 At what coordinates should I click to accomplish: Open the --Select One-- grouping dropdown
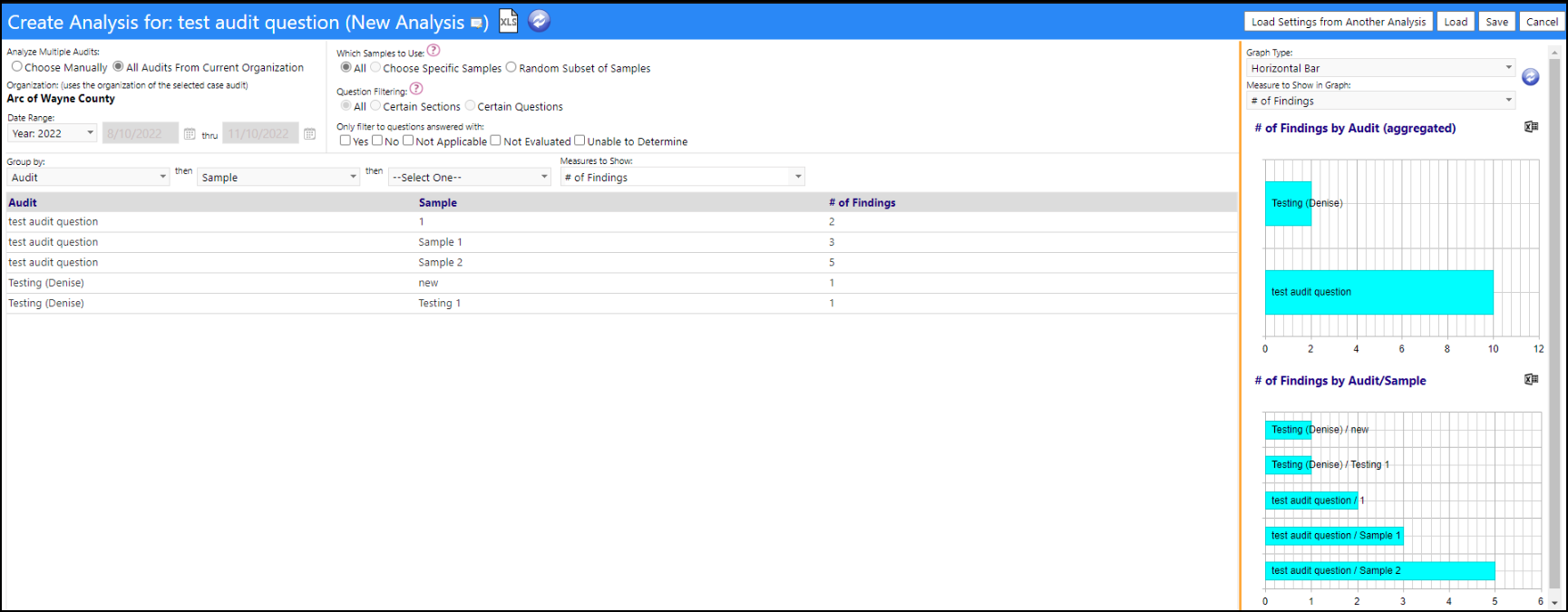[470, 177]
